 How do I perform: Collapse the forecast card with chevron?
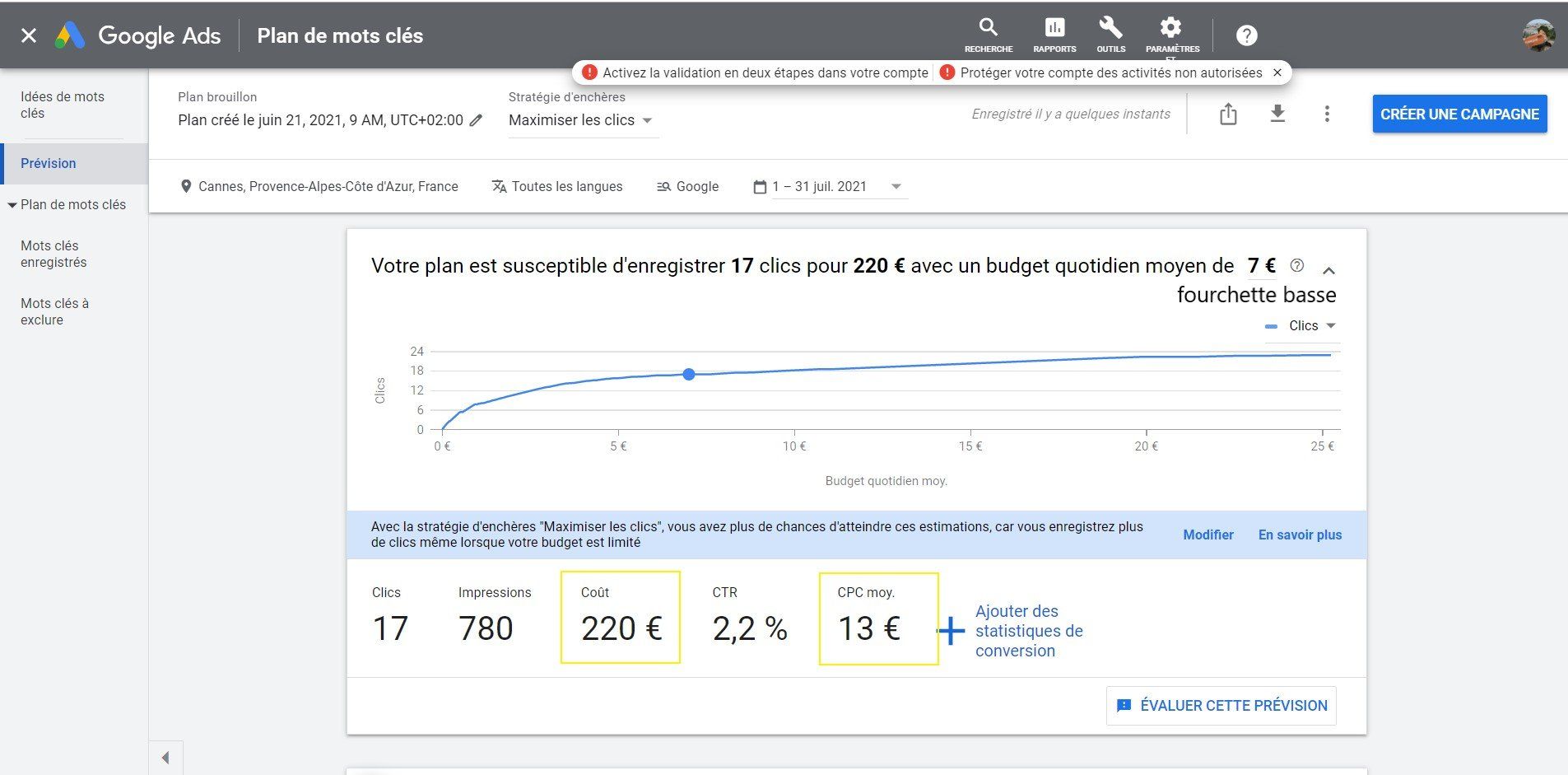(x=1328, y=270)
